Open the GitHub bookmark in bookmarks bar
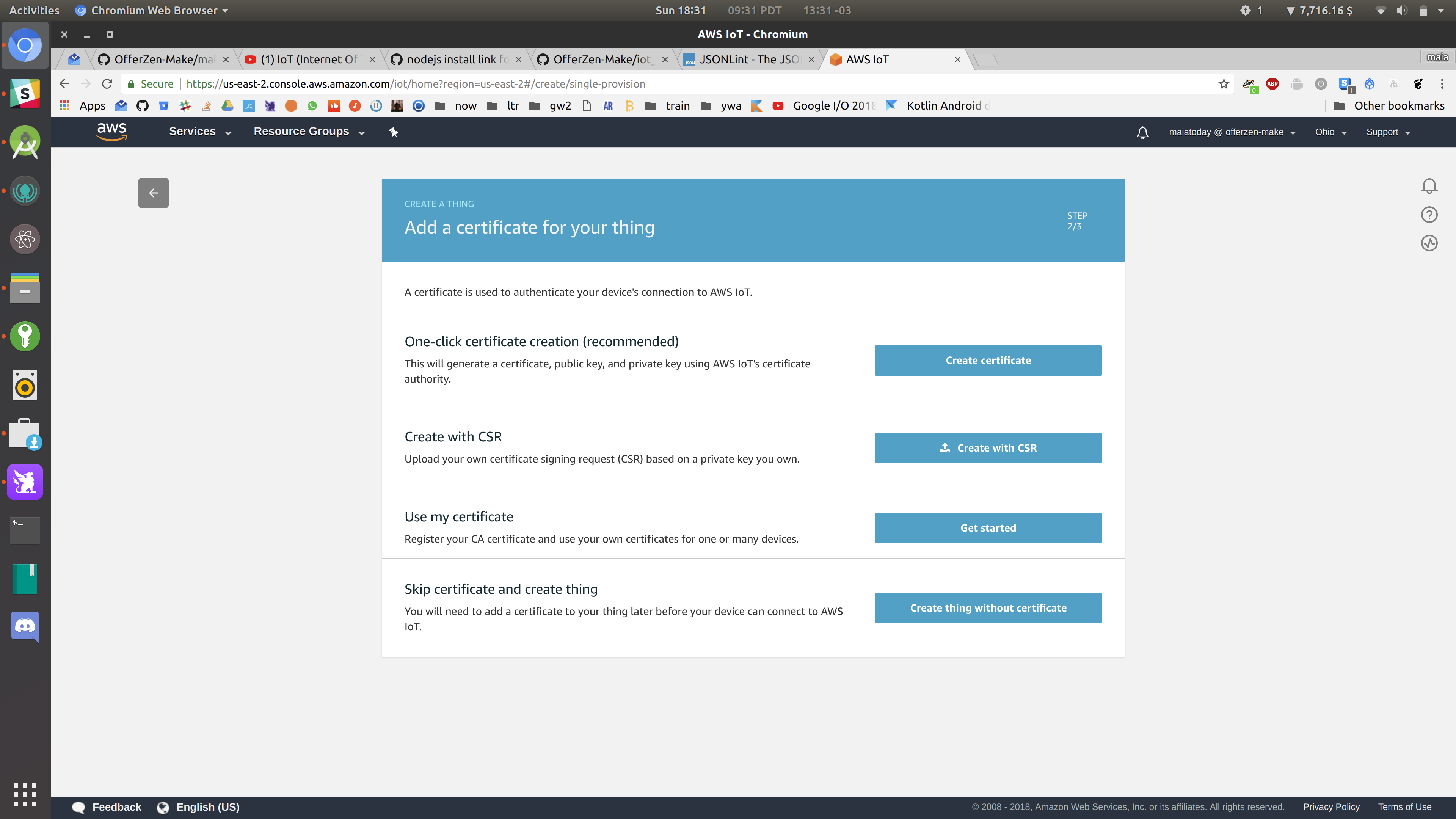The height and width of the screenshot is (819, 1456). click(x=143, y=106)
